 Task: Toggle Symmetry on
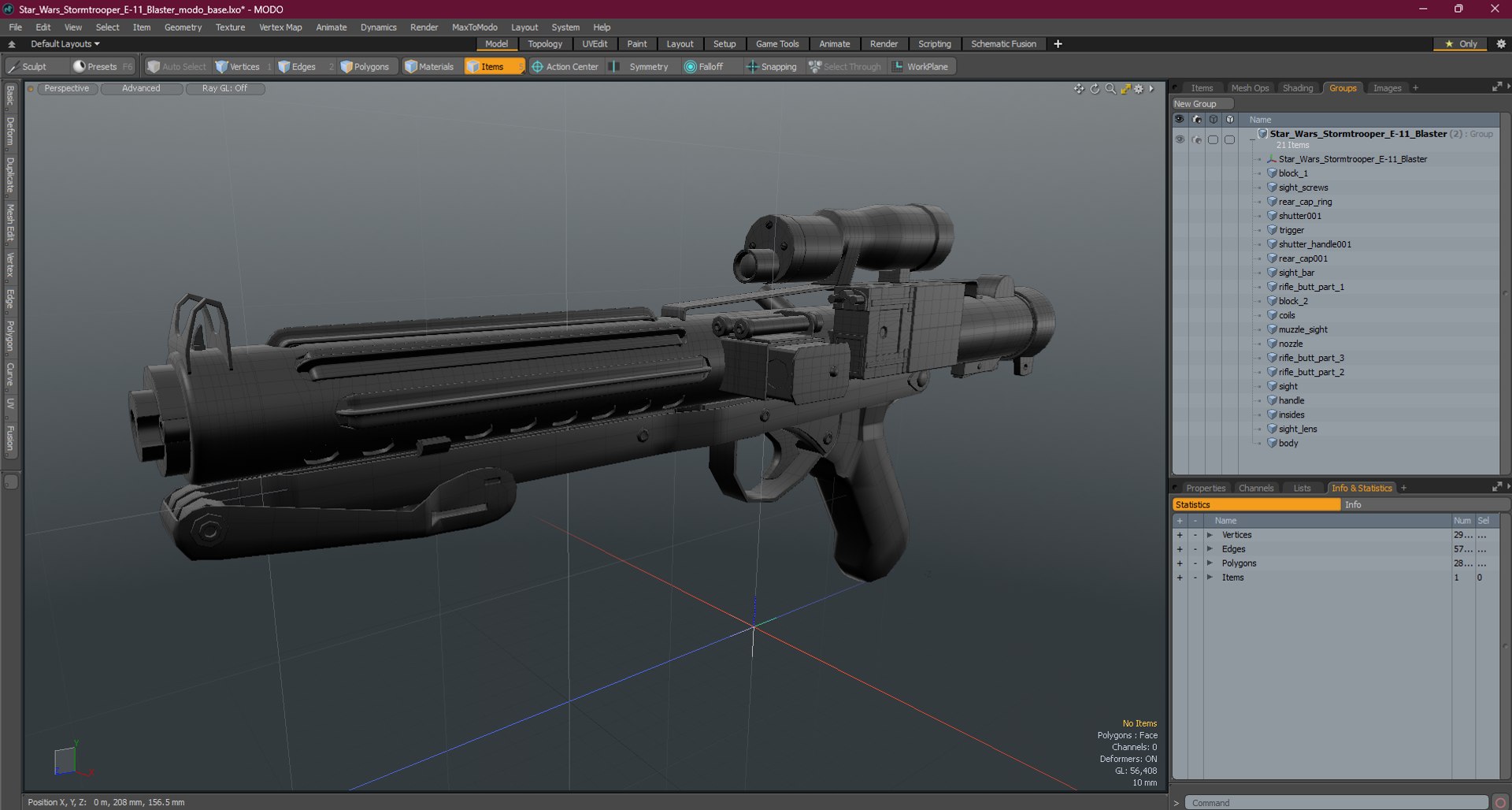coord(641,67)
